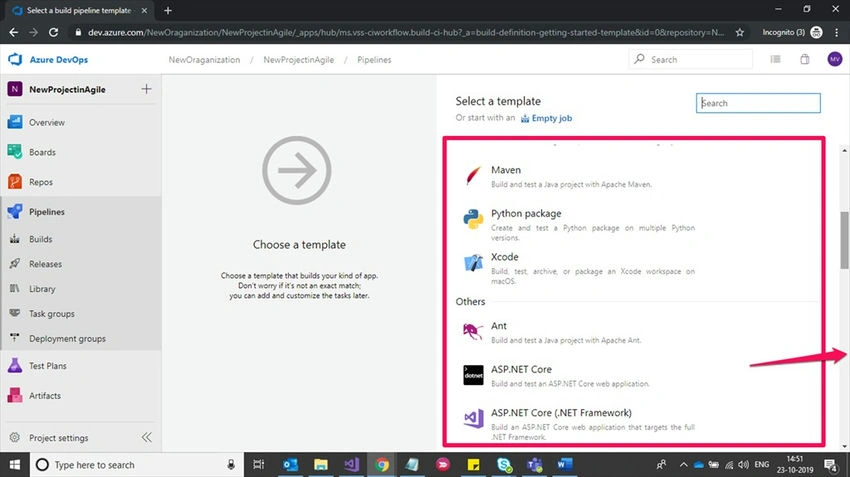The height and width of the screenshot is (477, 850).
Task: Reload the page in browser
Action: (x=53, y=33)
